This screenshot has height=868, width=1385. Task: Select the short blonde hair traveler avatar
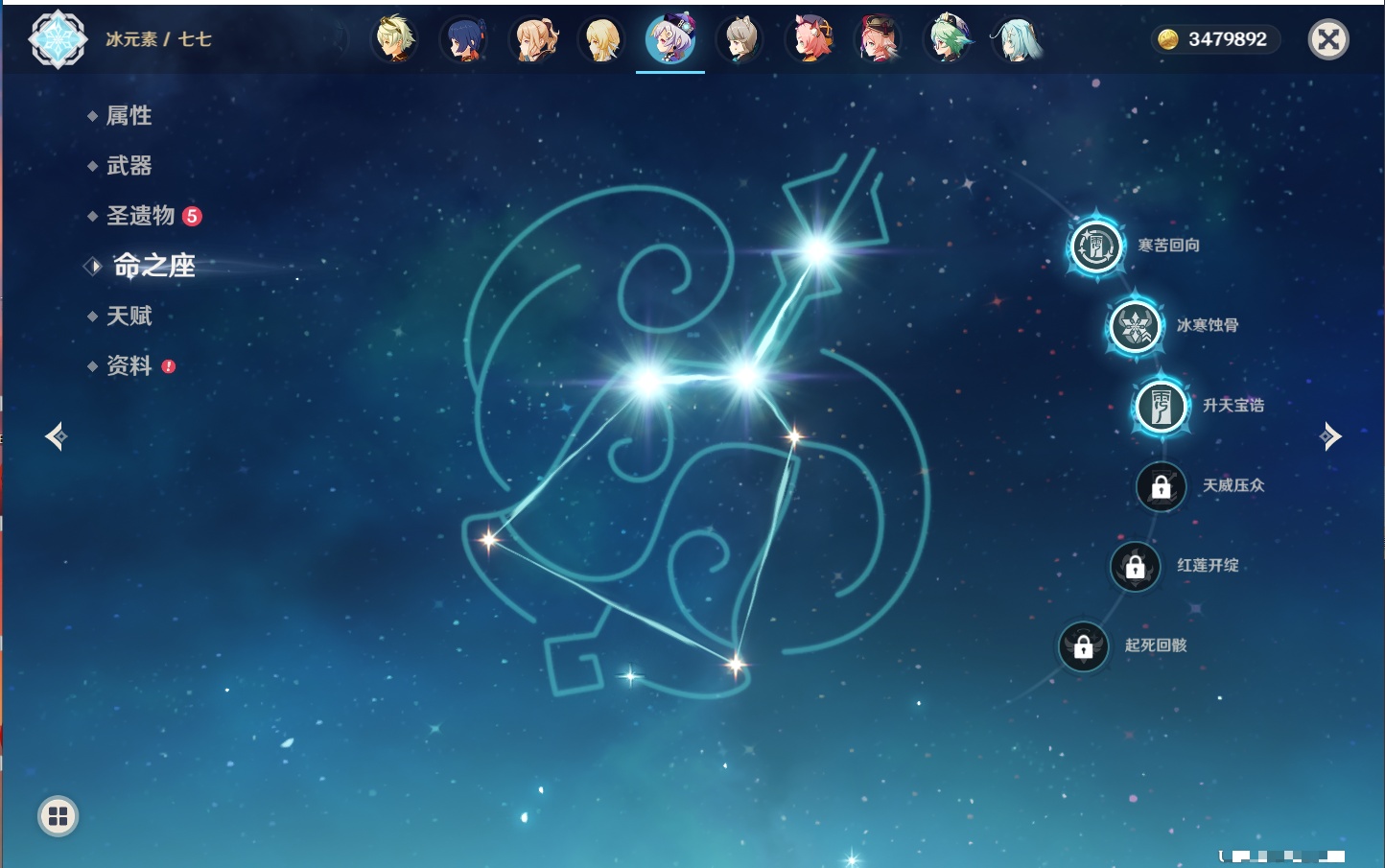point(602,39)
